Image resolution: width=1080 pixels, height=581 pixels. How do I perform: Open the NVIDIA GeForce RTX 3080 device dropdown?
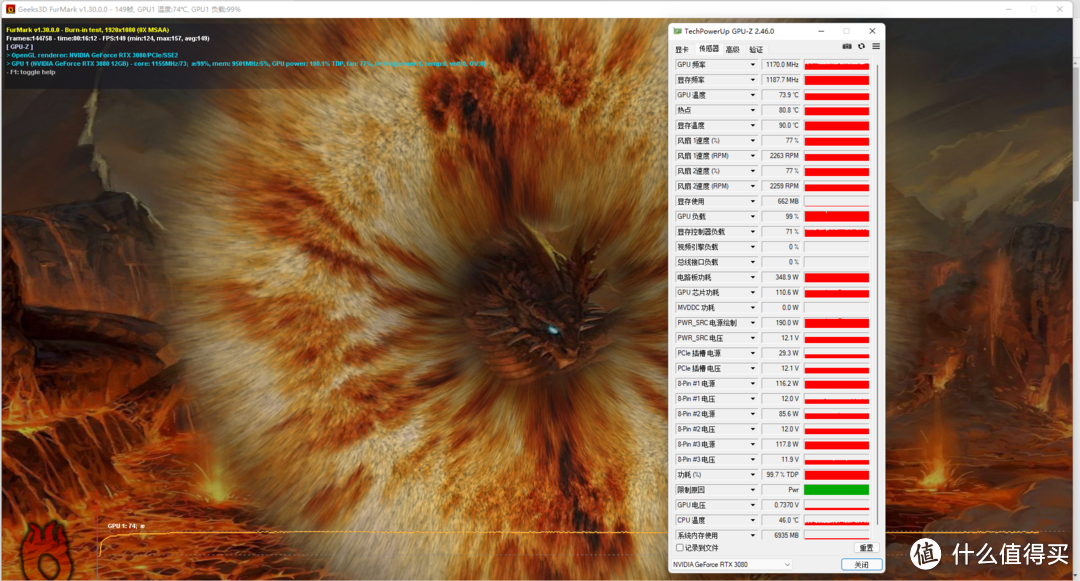coord(731,564)
